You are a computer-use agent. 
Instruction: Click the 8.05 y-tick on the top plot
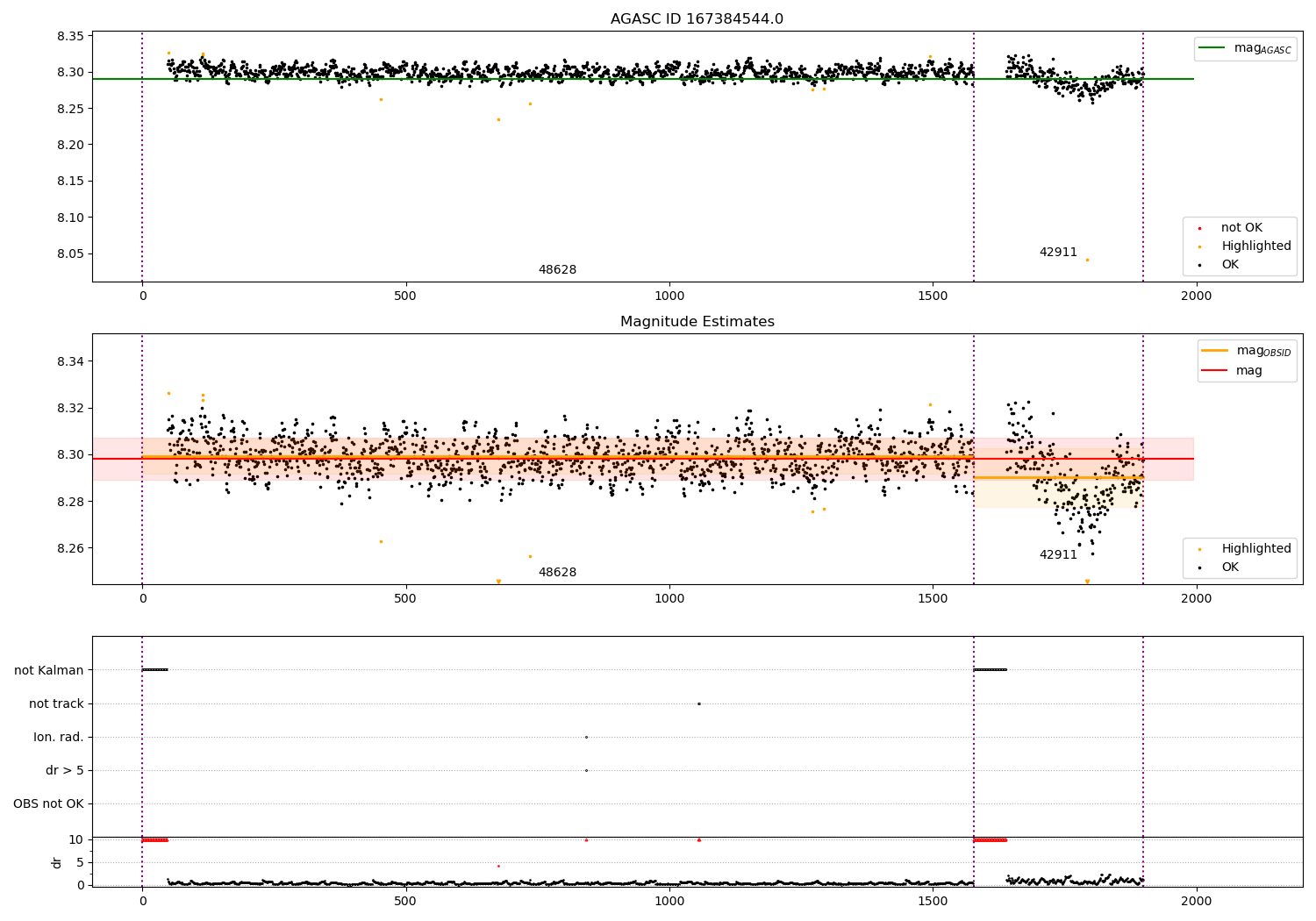(70, 254)
